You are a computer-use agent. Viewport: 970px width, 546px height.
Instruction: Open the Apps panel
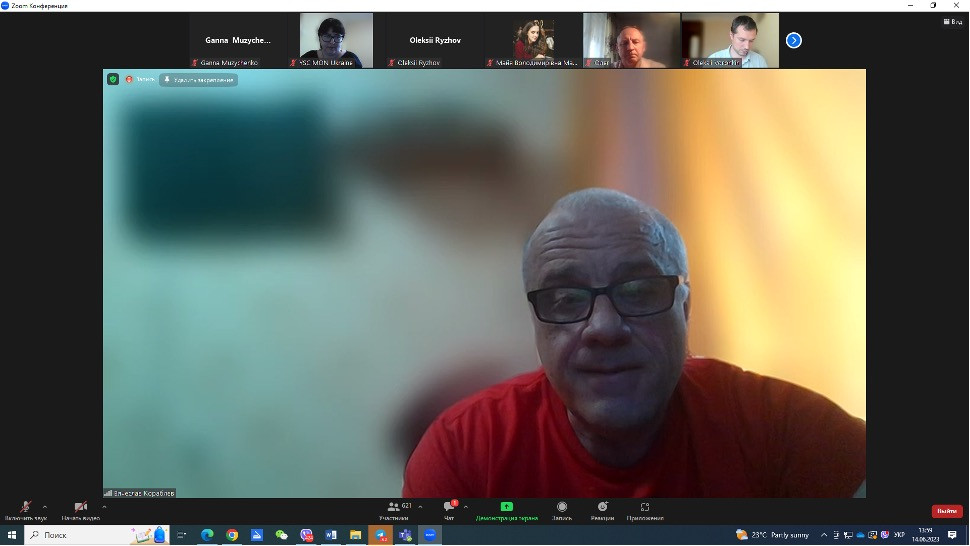645,510
